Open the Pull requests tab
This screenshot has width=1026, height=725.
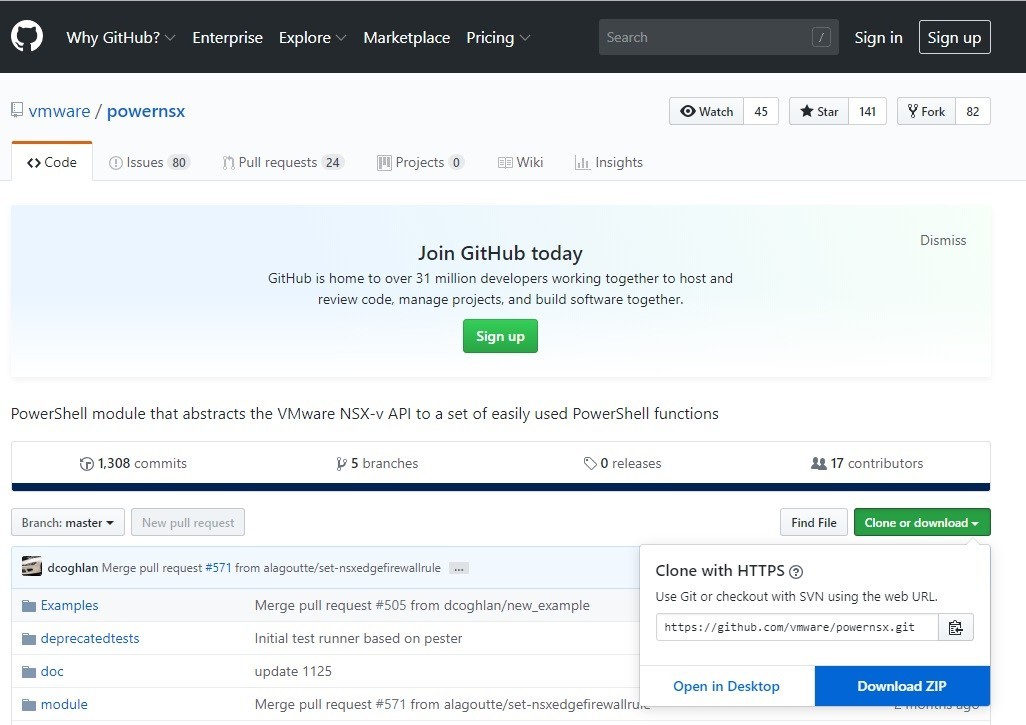tap(283, 162)
